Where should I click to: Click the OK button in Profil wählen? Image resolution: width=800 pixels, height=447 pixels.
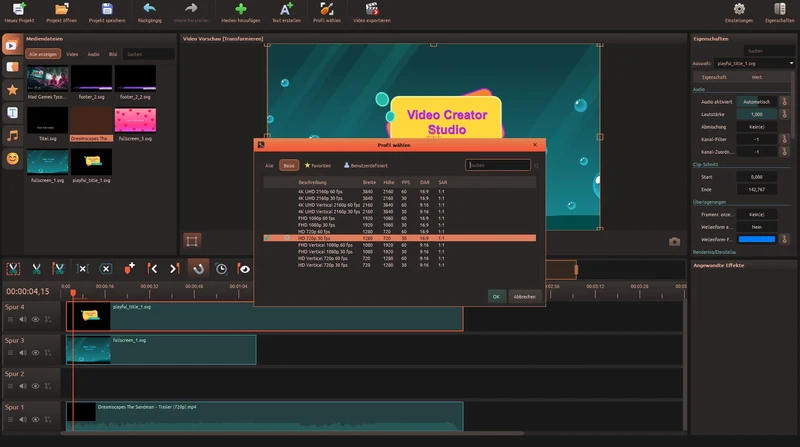pyautogui.click(x=496, y=296)
